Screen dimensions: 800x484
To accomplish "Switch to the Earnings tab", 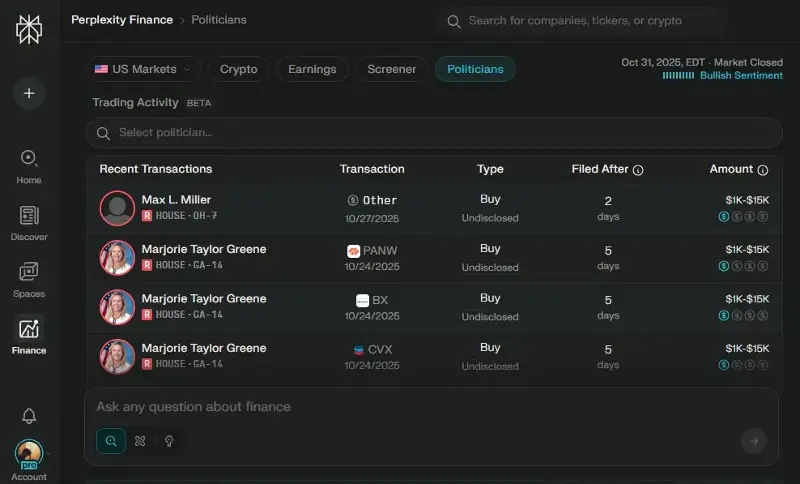I will [x=312, y=69].
